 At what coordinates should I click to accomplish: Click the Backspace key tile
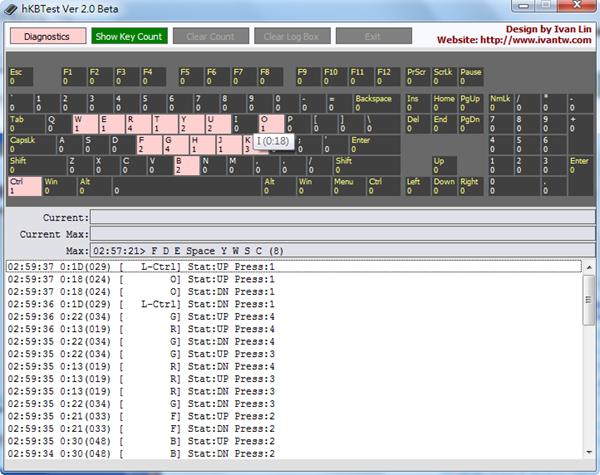point(376,103)
